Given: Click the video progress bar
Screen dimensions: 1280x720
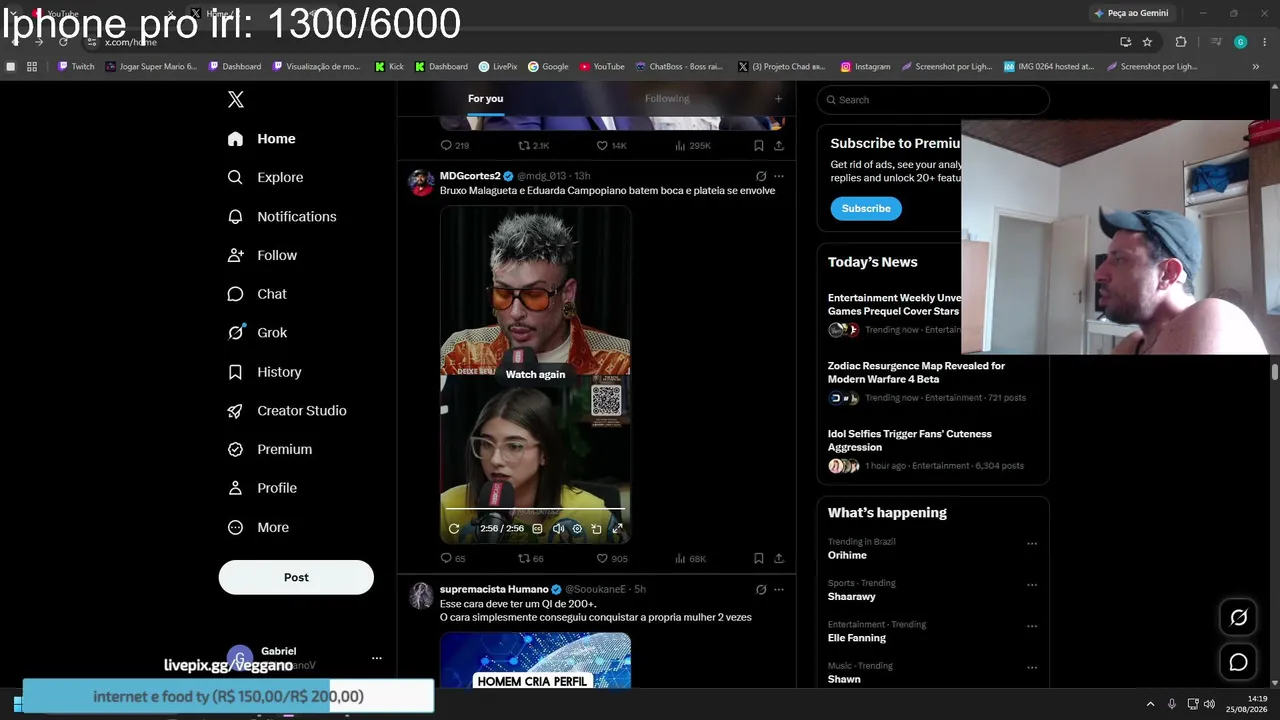Looking at the screenshot, I should pos(535,510).
